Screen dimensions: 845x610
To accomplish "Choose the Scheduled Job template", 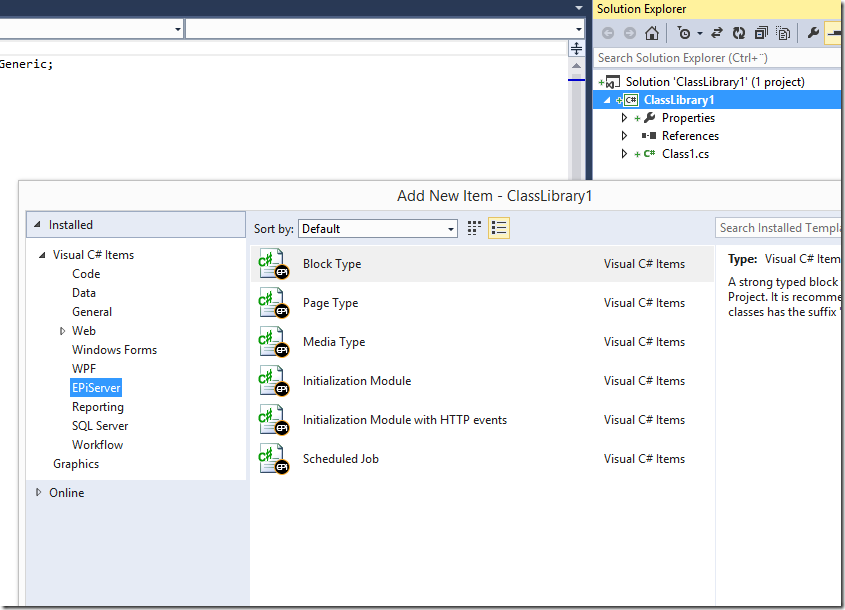I will [x=340, y=459].
